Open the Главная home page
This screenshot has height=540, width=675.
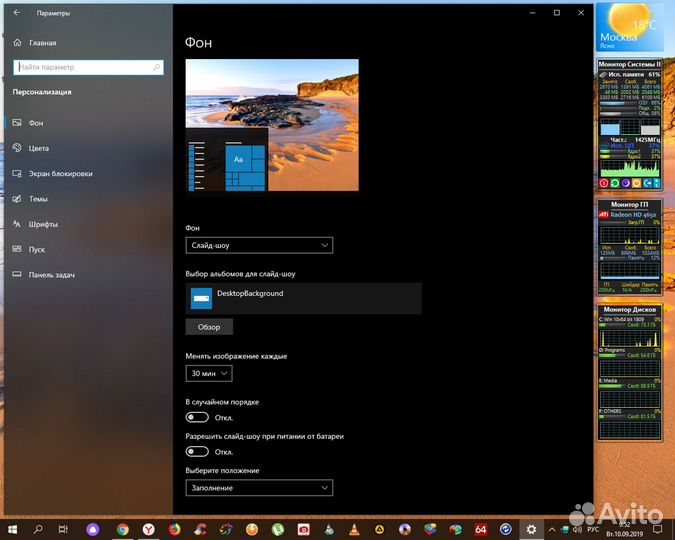(x=35, y=43)
